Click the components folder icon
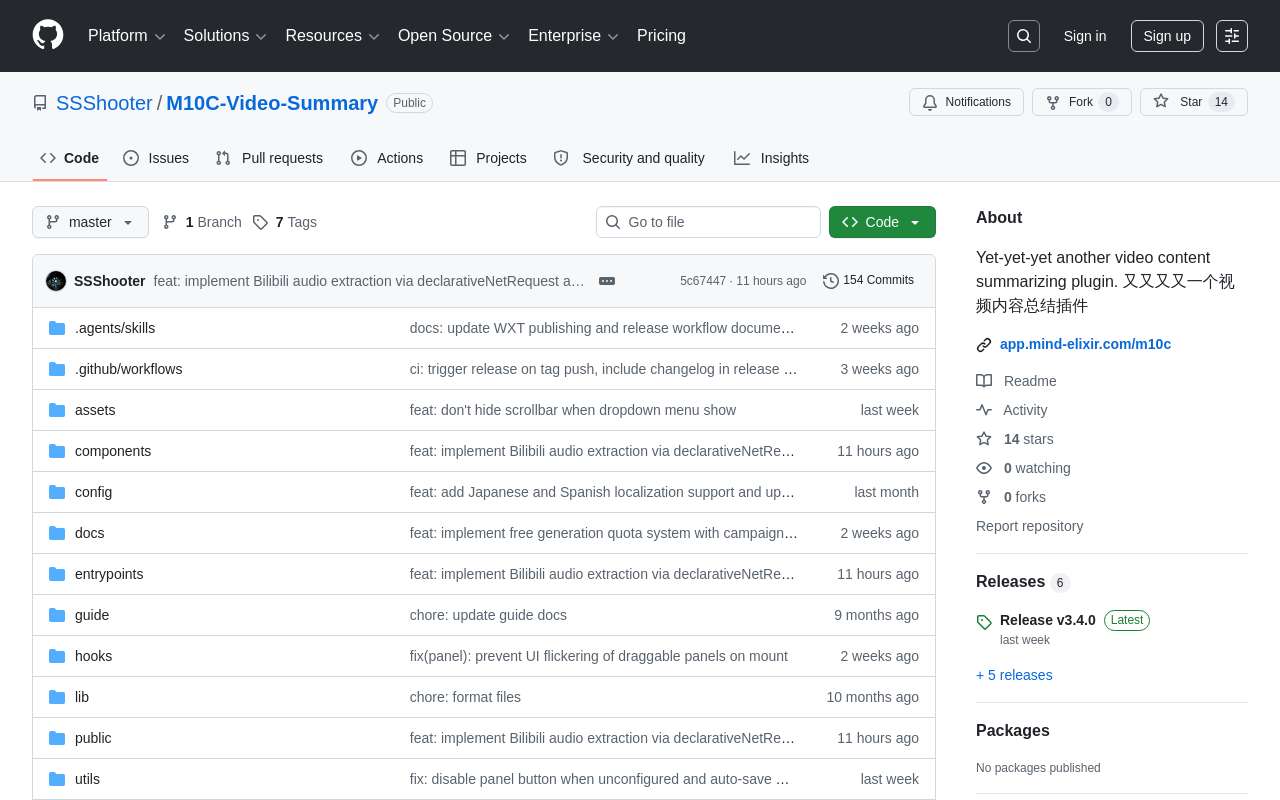Image resolution: width=1280 pixels, height=800 pixels. click(57, 451)
